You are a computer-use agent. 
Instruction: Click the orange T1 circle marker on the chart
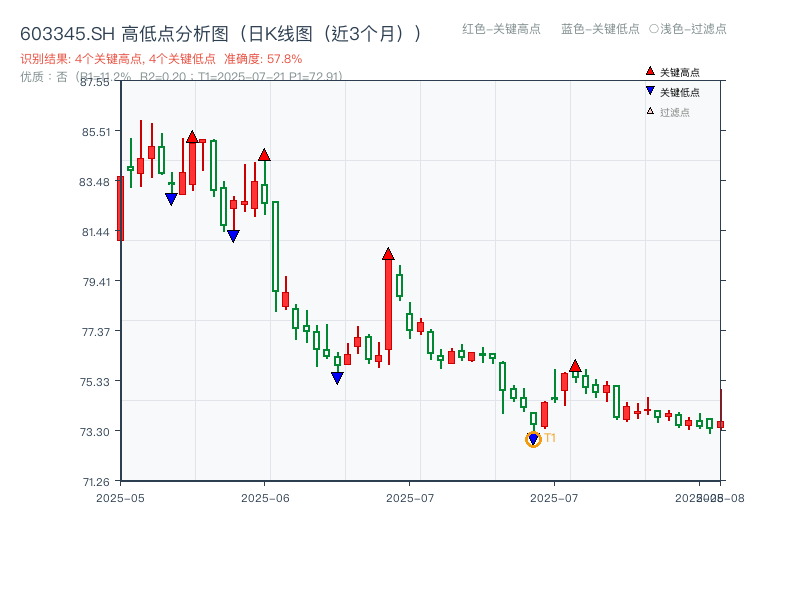533,438
